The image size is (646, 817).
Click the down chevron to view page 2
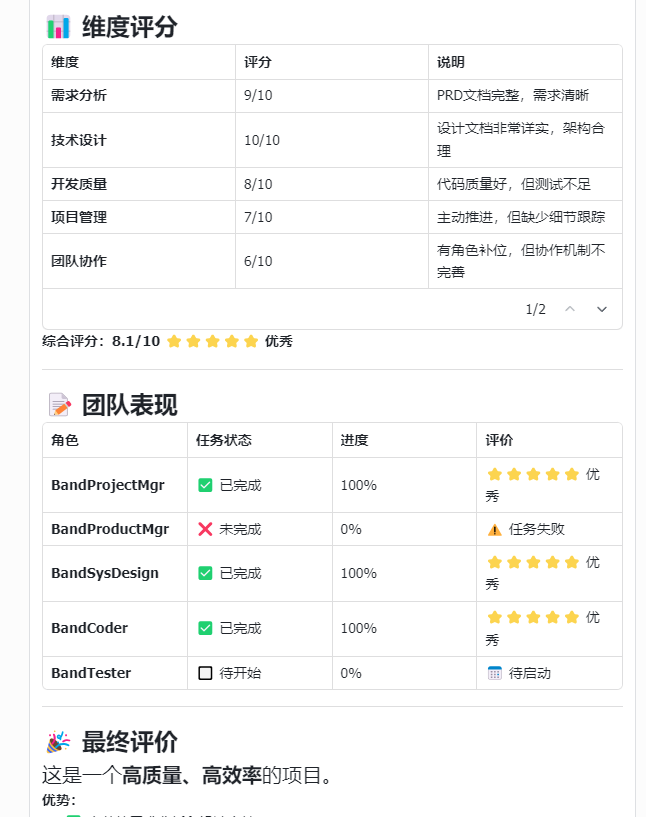click(x=601, y=309)
